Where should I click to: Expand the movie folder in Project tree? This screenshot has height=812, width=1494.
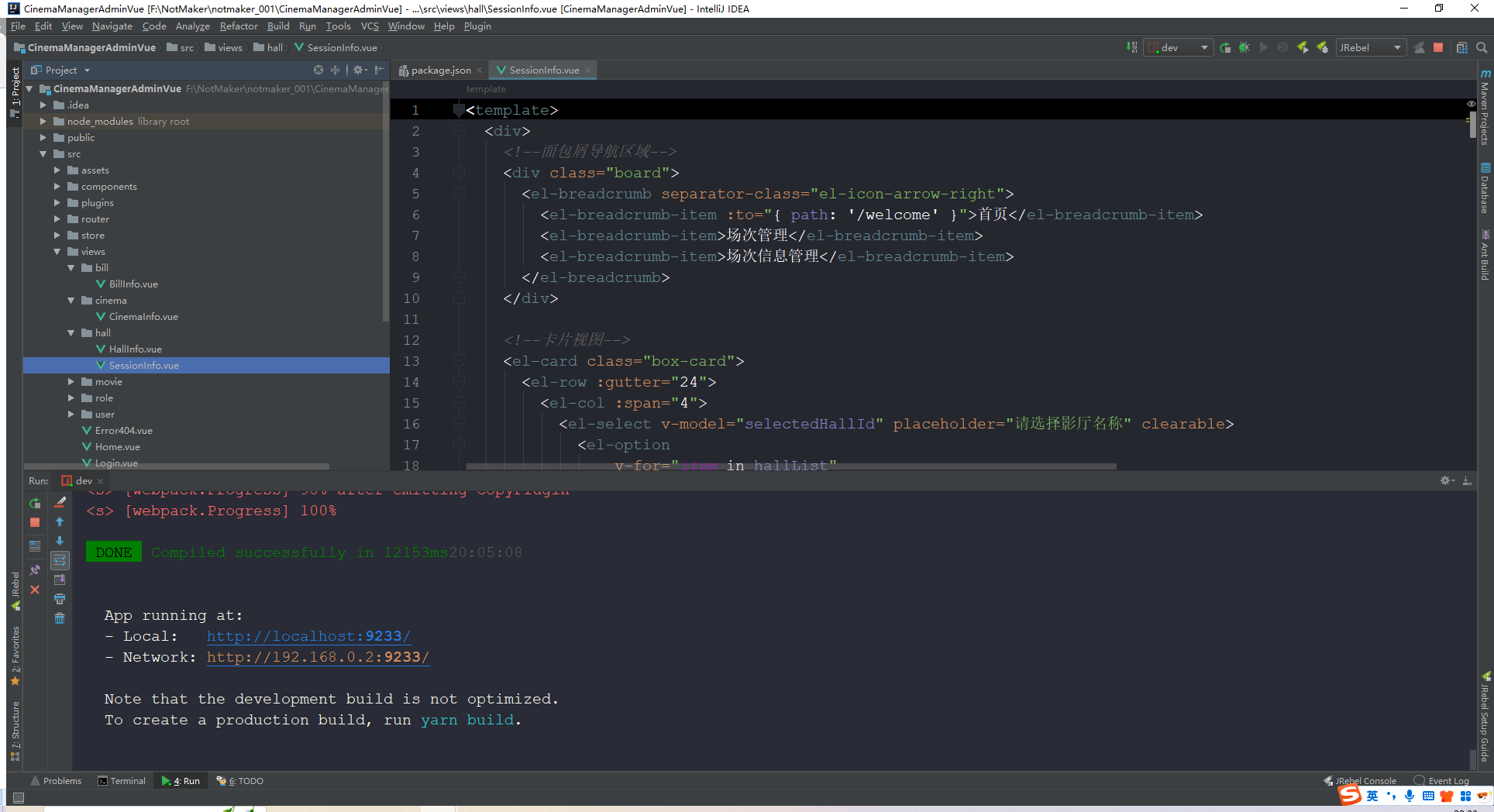pyautogui.click(x=71, y=381)
